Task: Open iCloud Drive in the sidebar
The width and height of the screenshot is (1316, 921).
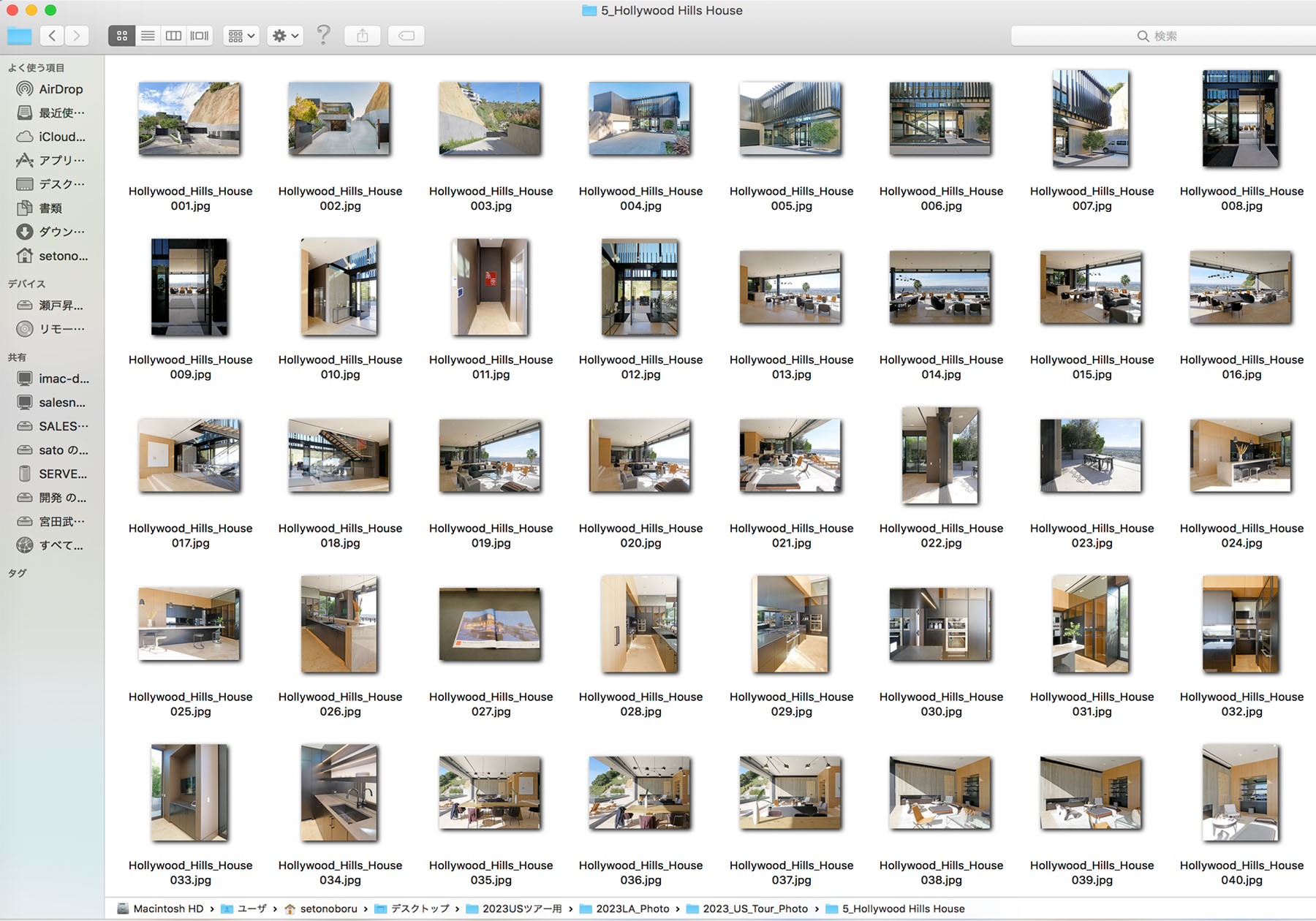Action: tap(61, 137)
